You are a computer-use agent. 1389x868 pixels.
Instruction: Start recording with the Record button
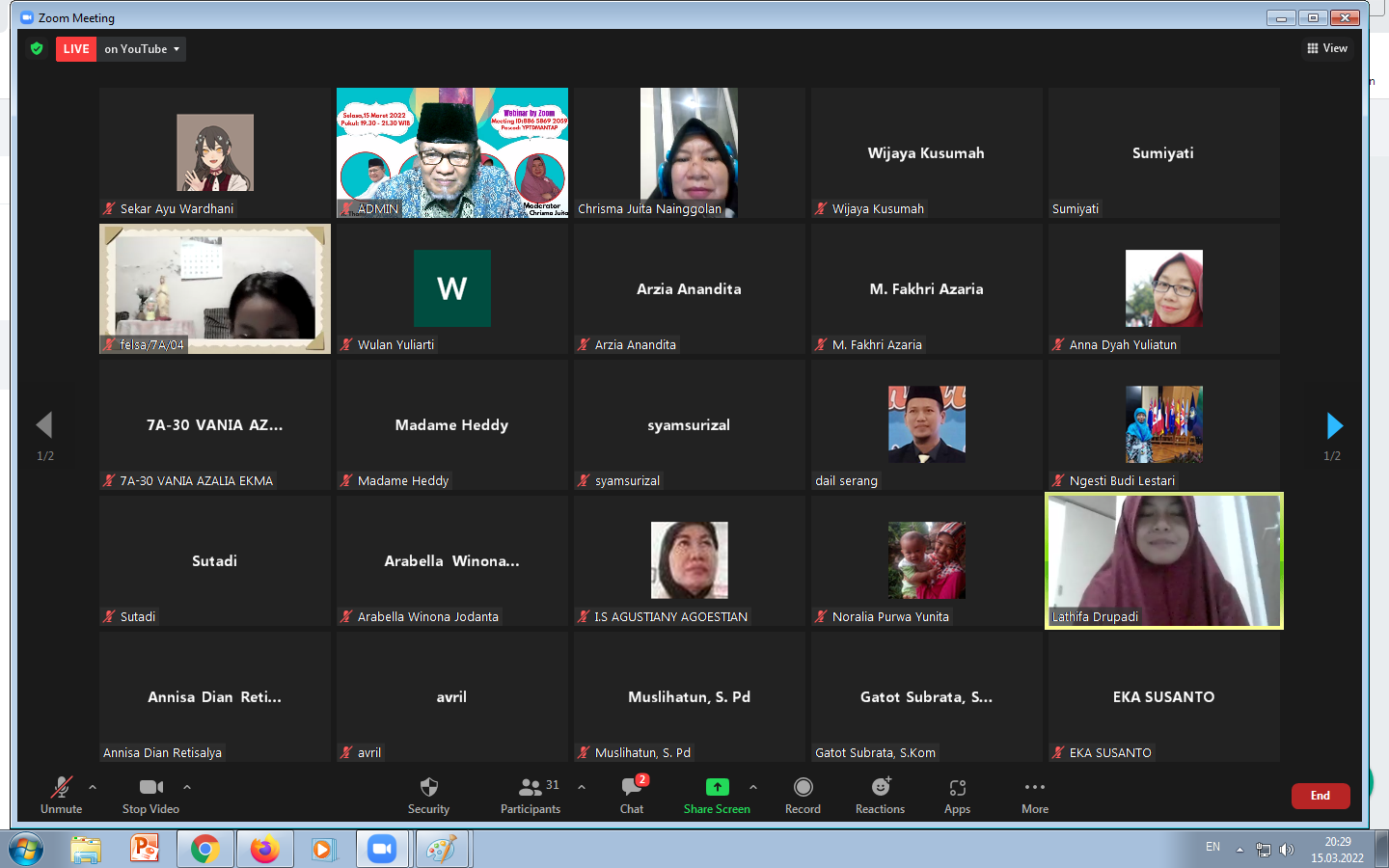(803, 796)
